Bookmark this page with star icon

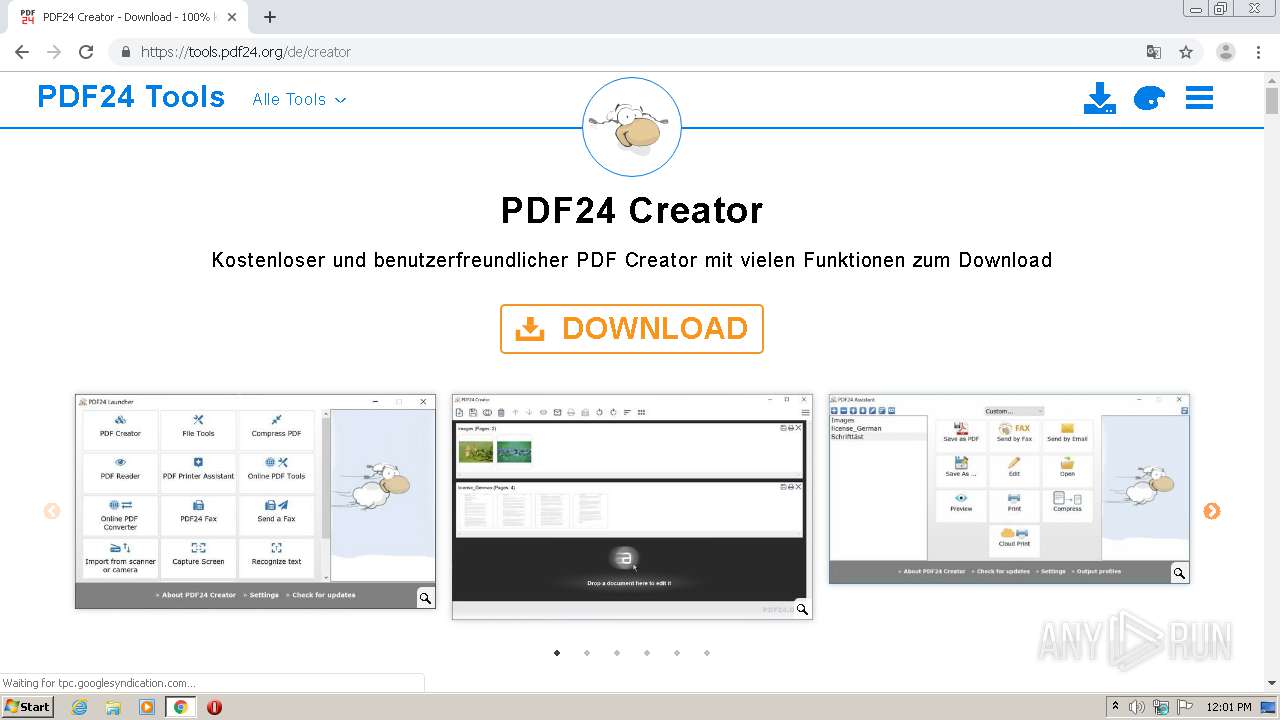[1186, 52]
